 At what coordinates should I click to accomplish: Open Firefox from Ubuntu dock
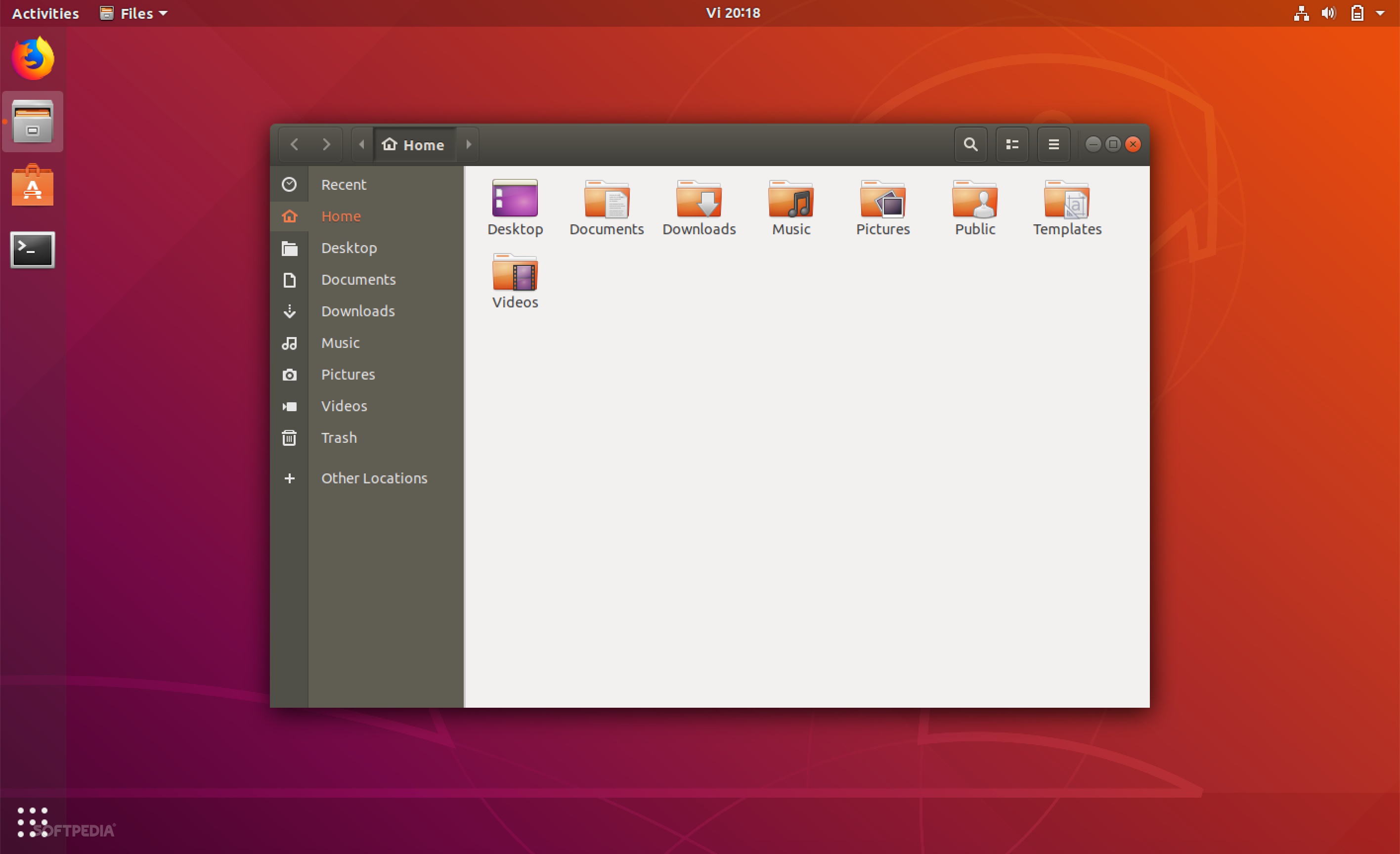(33, 60)
